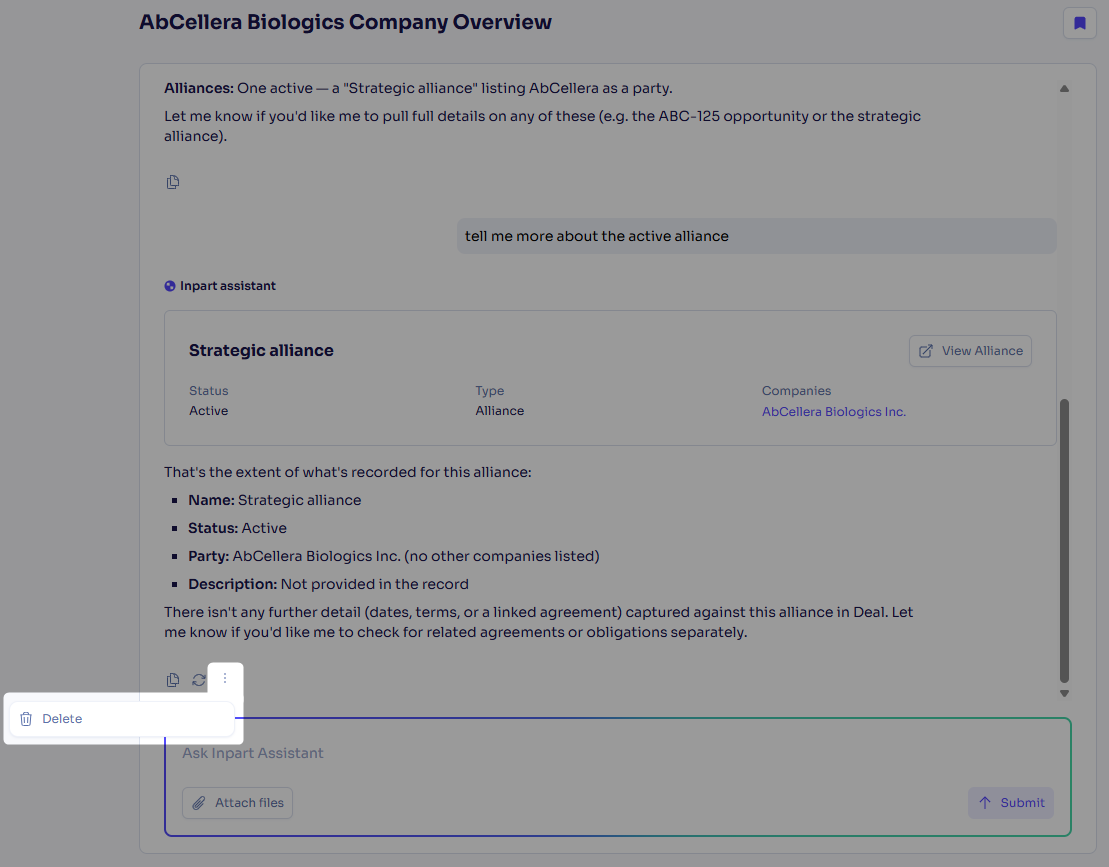The height and width of the screenshot is (867, 1109).
Task: Submit the message
Action: [1011, 803]
